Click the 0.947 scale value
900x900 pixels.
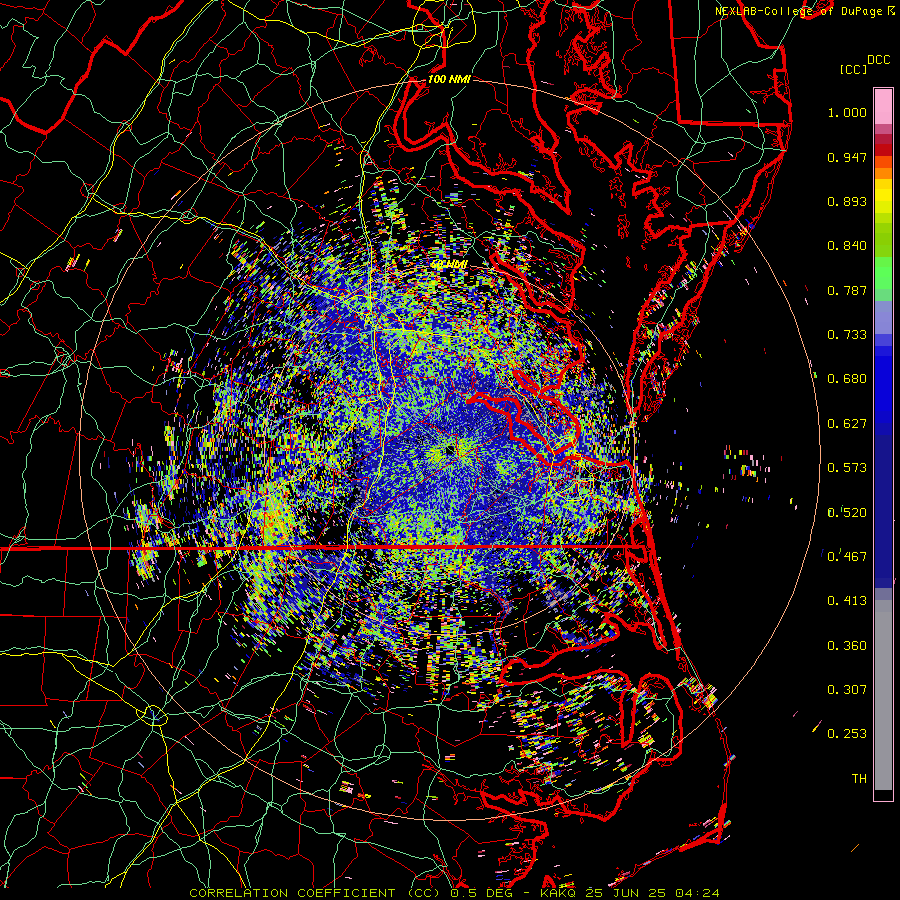point(847,157)
